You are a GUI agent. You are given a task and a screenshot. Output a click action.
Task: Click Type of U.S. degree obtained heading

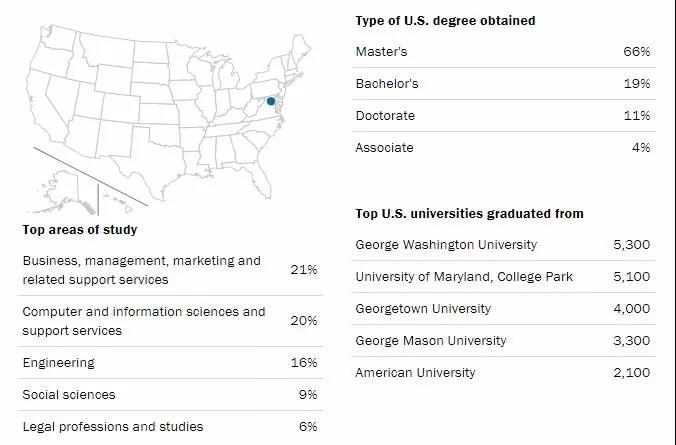(445, 20)
